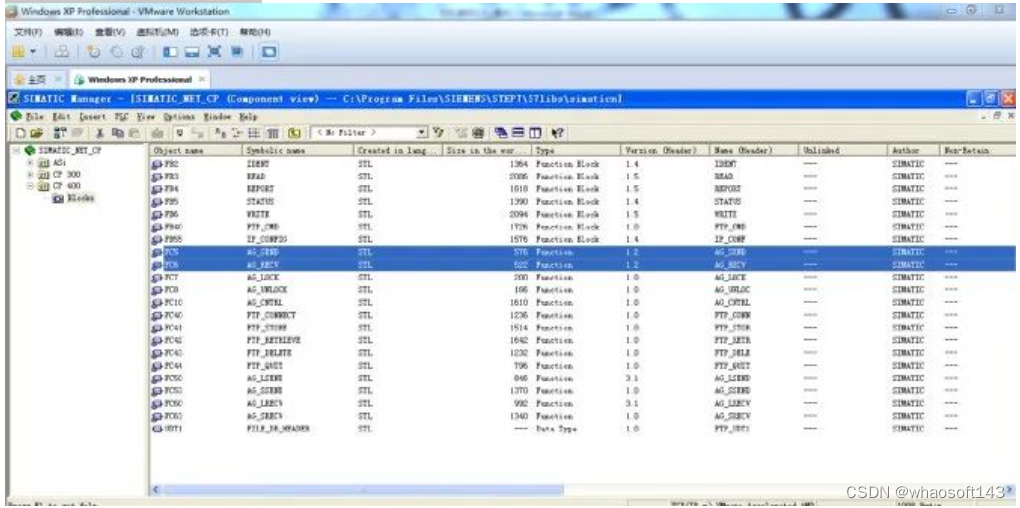Switch to Details view icon
This screenshot has height=508, width=1020.
point(272,133)
